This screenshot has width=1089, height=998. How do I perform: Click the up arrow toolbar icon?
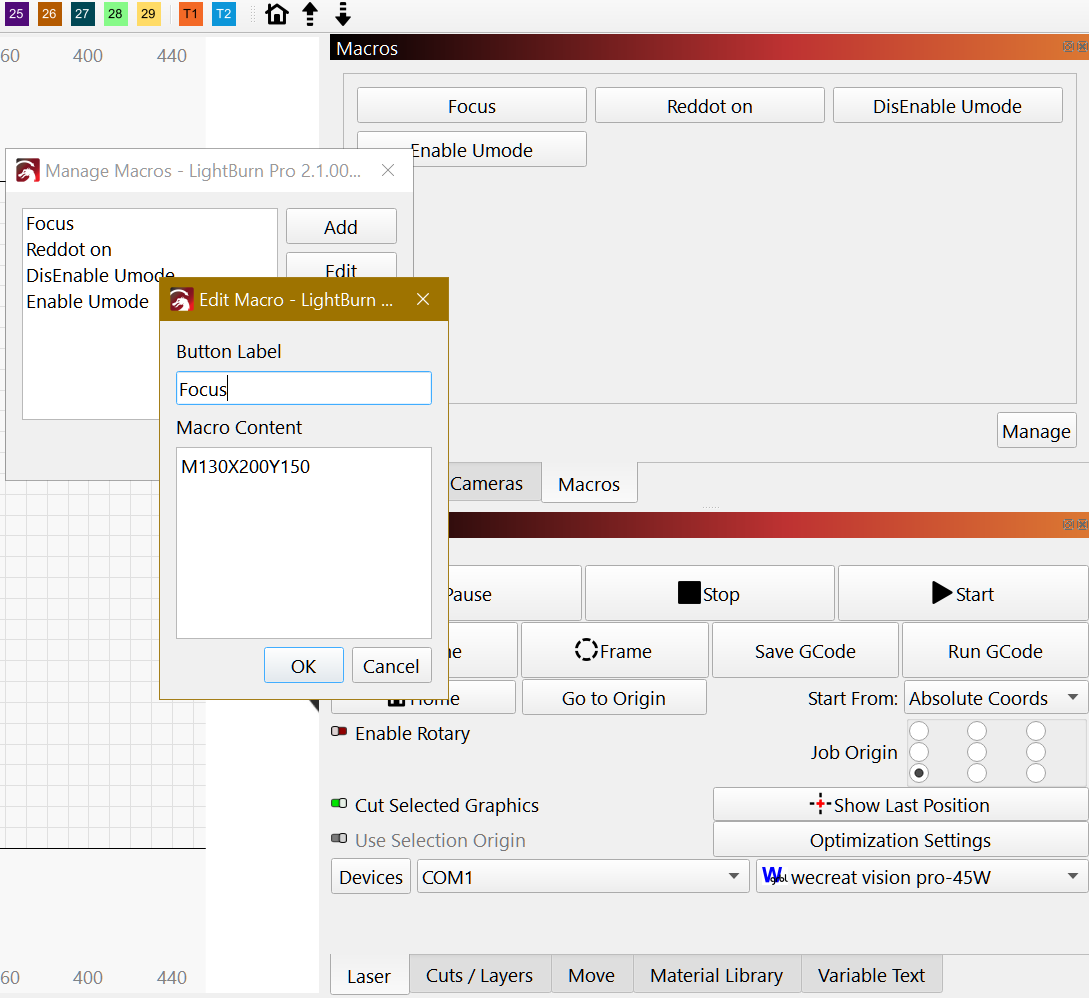click(x=310, y=14)
